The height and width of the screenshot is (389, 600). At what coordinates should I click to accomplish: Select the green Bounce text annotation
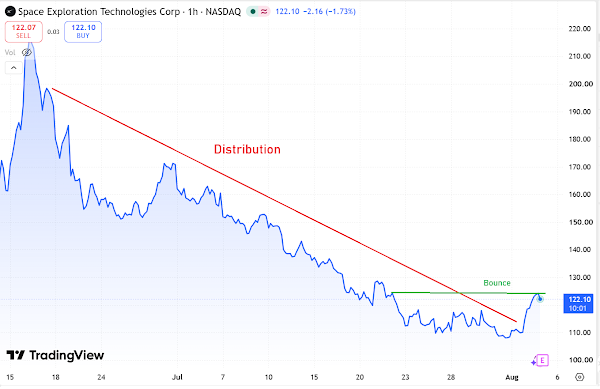click(497, 283)
